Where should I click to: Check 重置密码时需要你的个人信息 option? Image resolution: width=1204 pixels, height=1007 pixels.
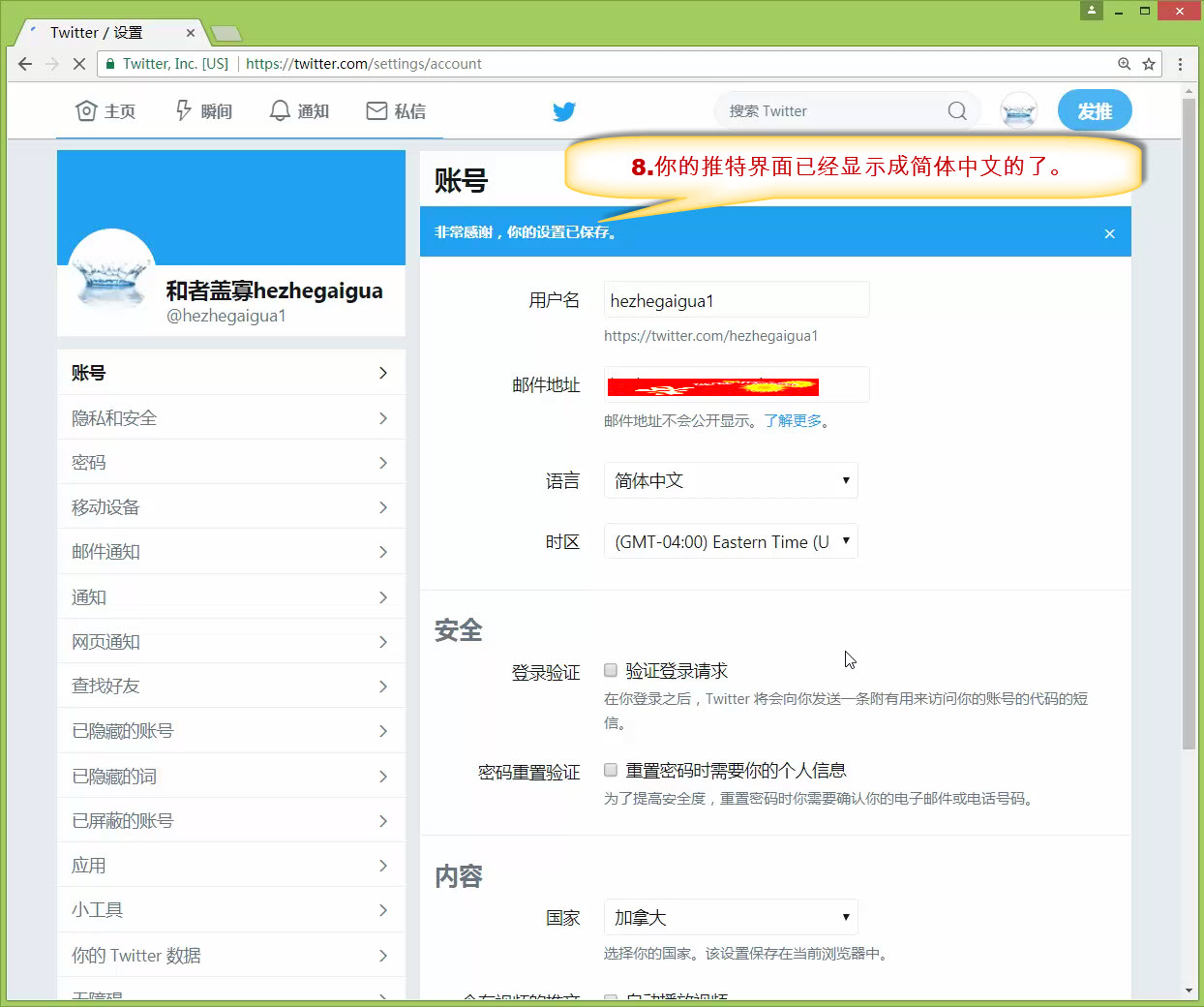pos(611,770)
